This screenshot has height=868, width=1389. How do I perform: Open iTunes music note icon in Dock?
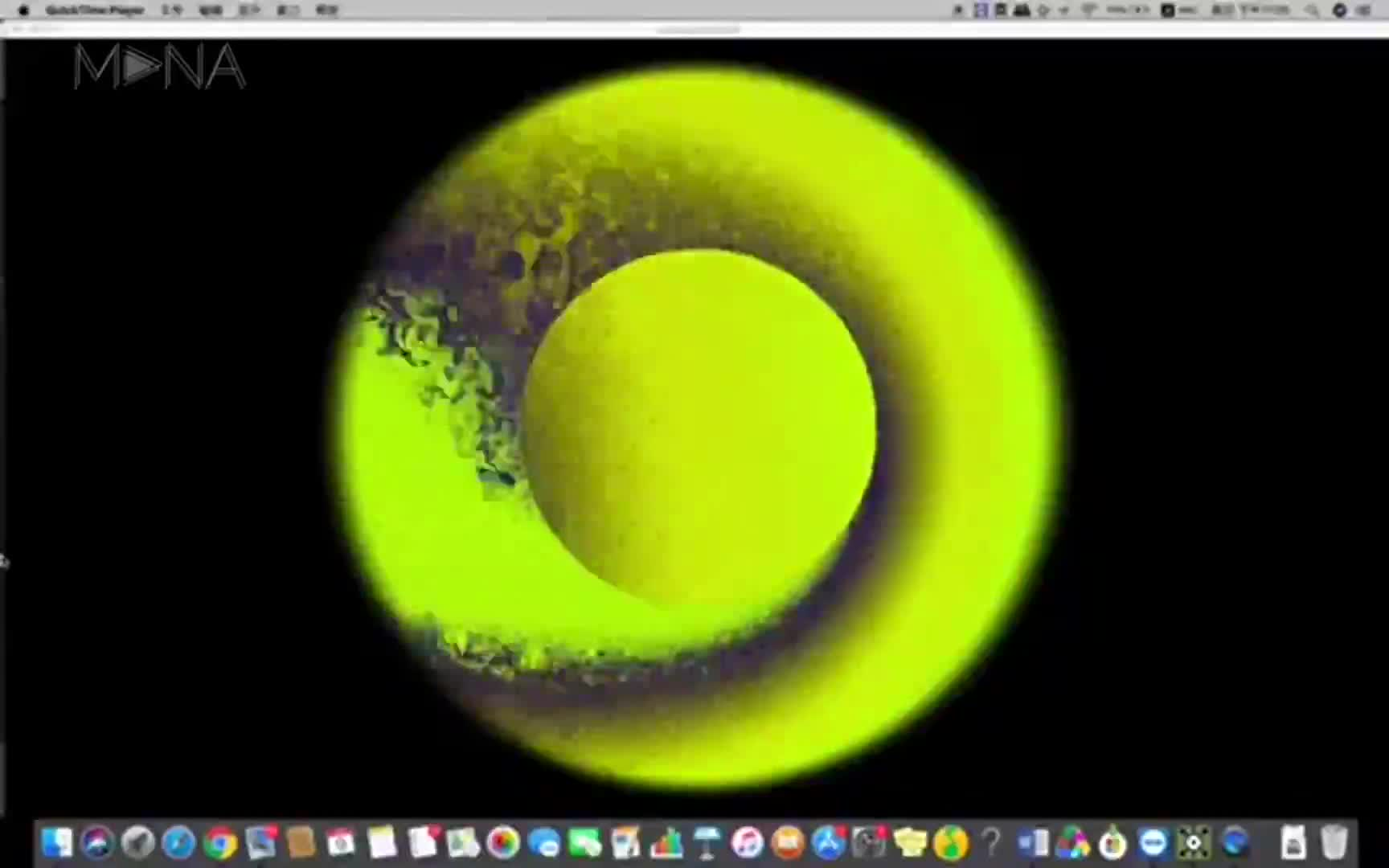[748, 843]
